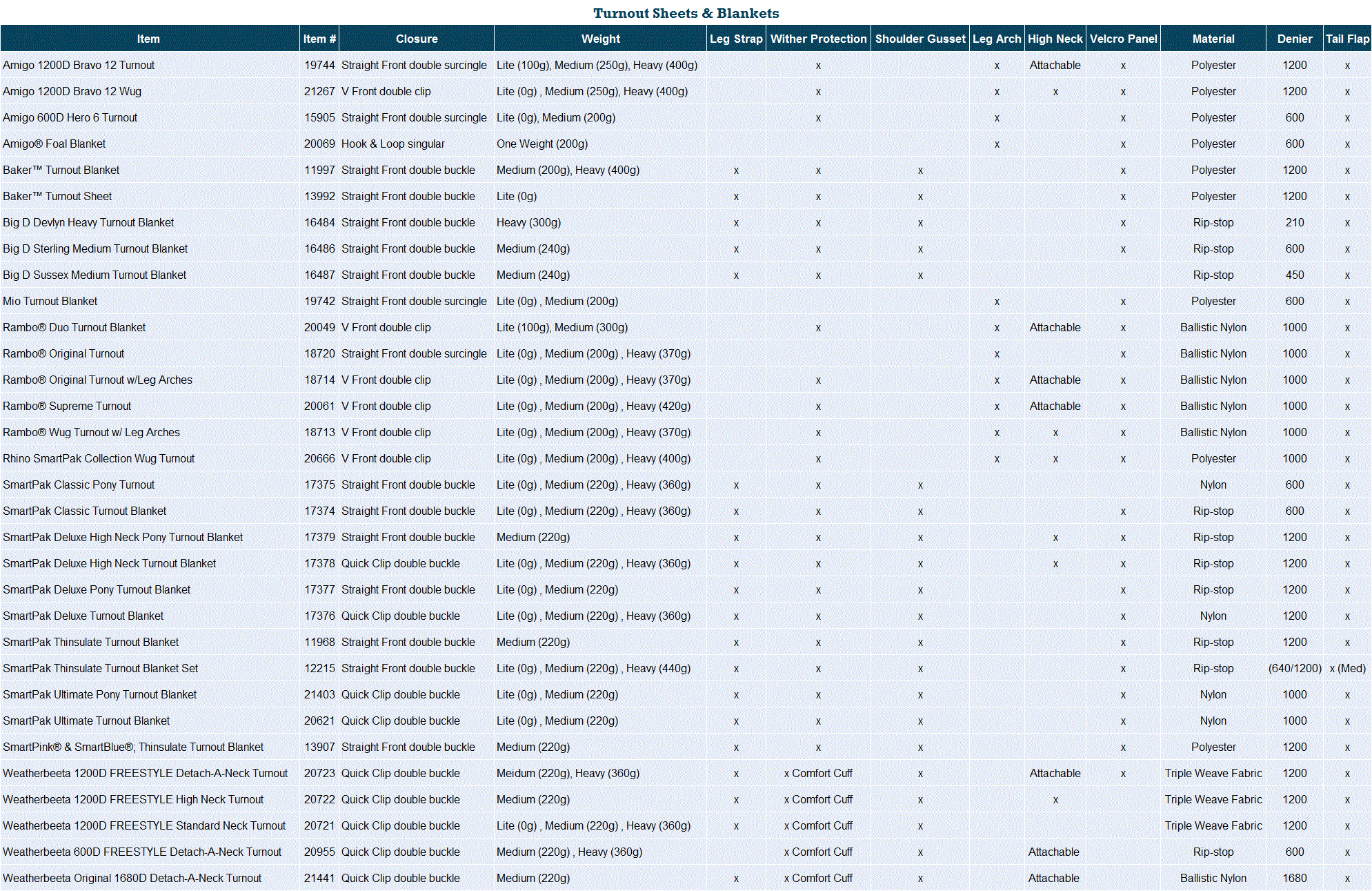Click the Denier column header

click(1295, 39)
